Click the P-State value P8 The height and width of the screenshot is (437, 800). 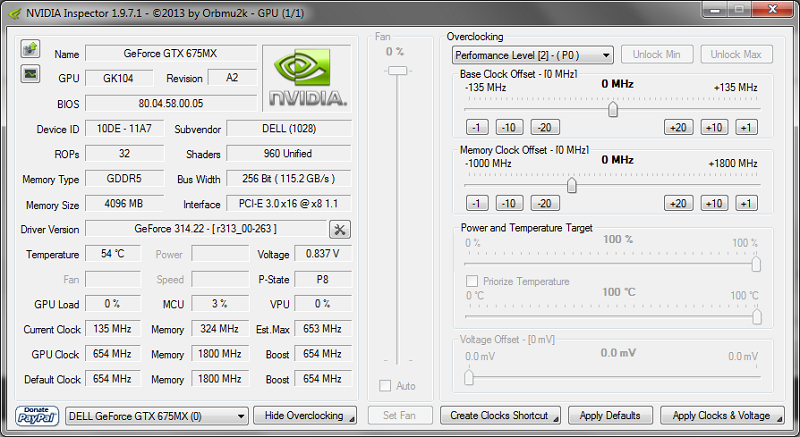click(x=323, y=279)
